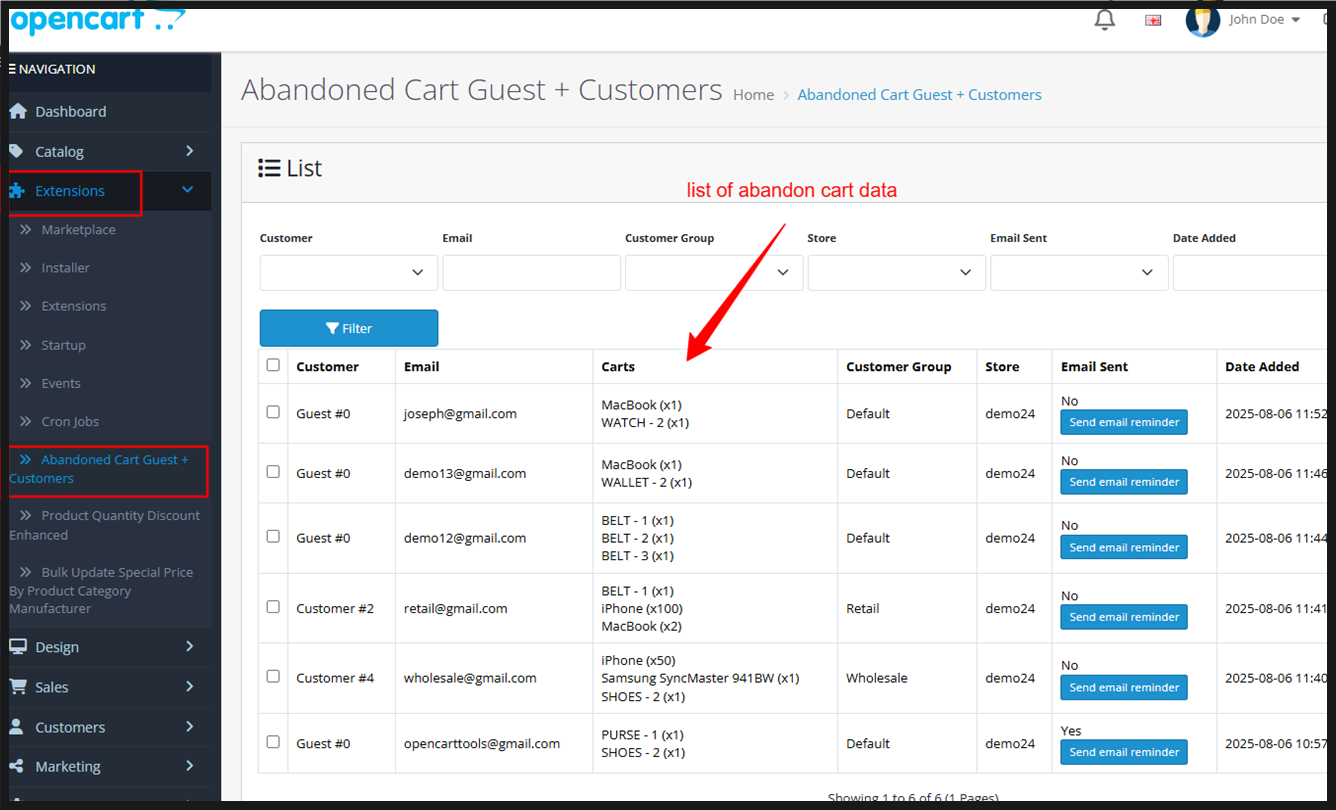Click the Catalog tag icon
This screenshot has height=810, width=1336.
(x=17, y=151)
